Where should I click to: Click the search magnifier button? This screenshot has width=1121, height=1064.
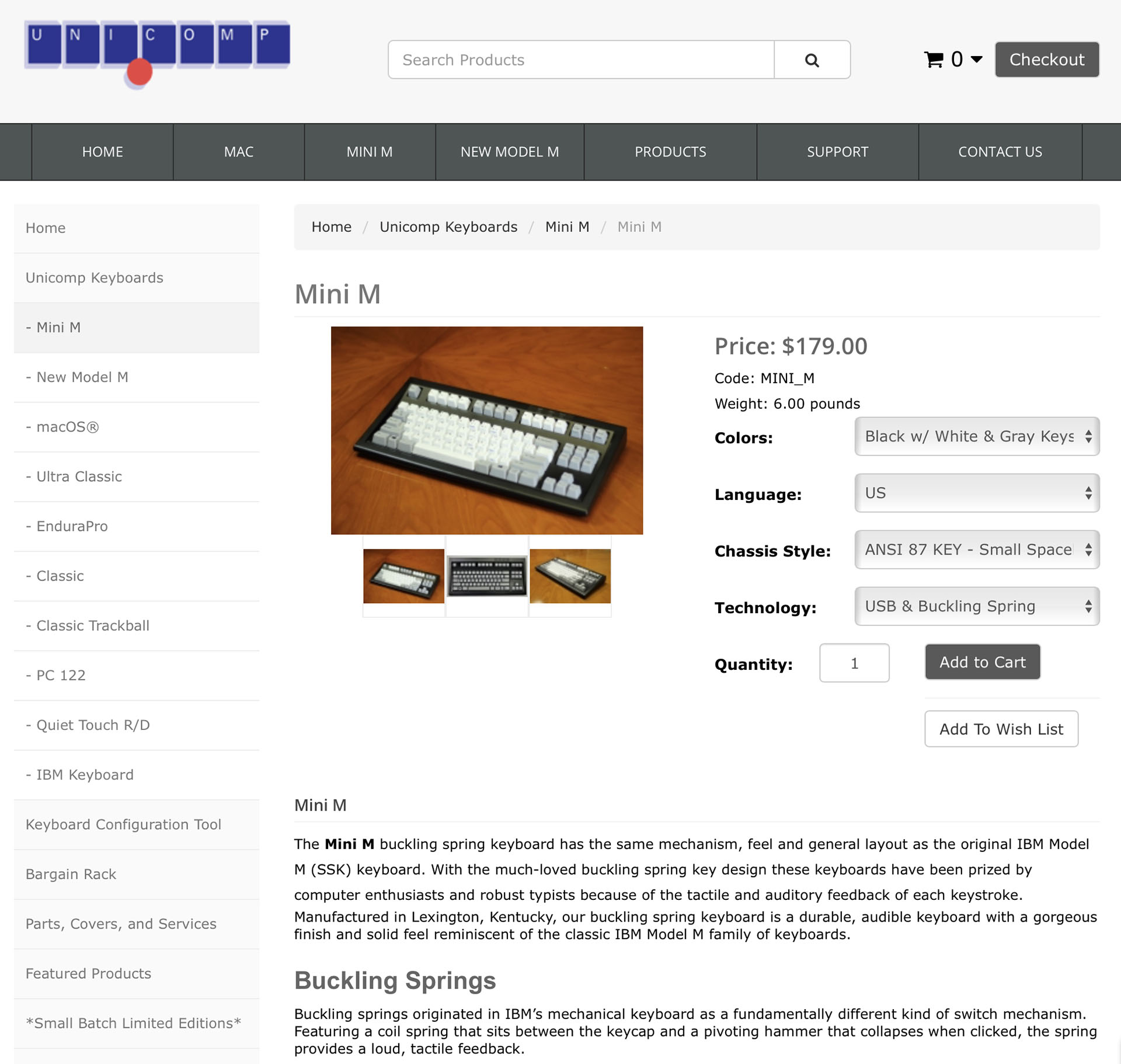pyautogui.click(x=812, y=60)
